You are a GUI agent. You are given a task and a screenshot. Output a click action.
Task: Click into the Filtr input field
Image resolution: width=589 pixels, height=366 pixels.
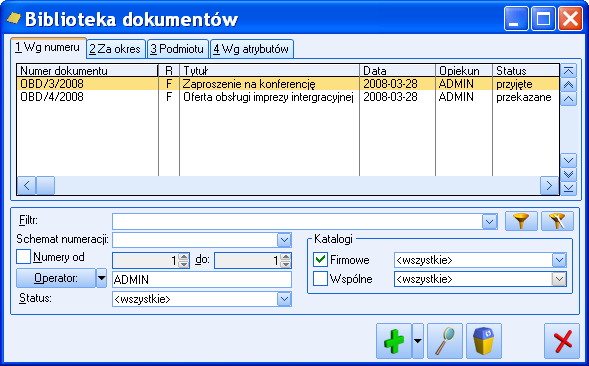coord(298,222)
